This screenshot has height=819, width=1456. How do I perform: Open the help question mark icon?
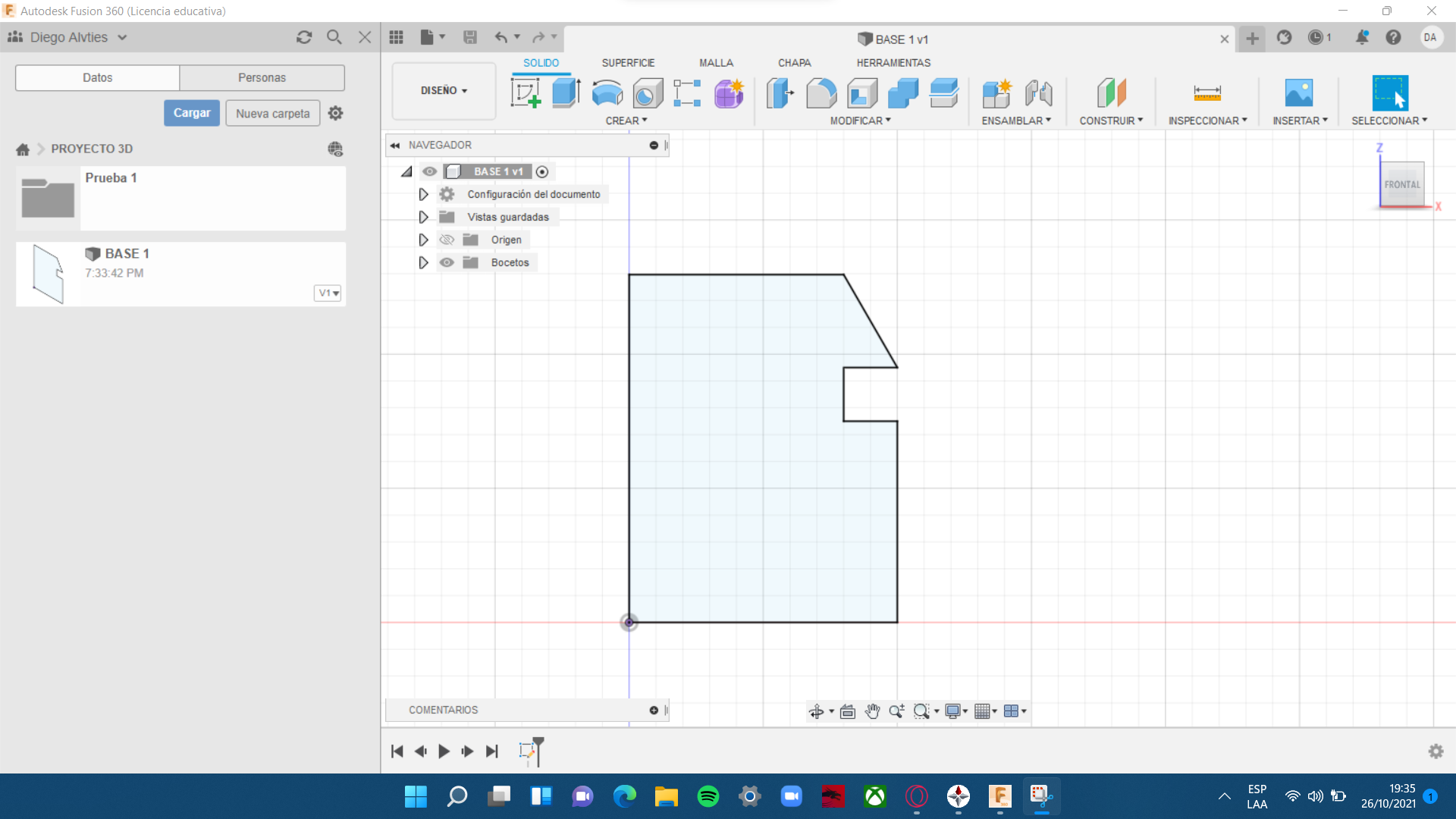[x=1393, y=37]
